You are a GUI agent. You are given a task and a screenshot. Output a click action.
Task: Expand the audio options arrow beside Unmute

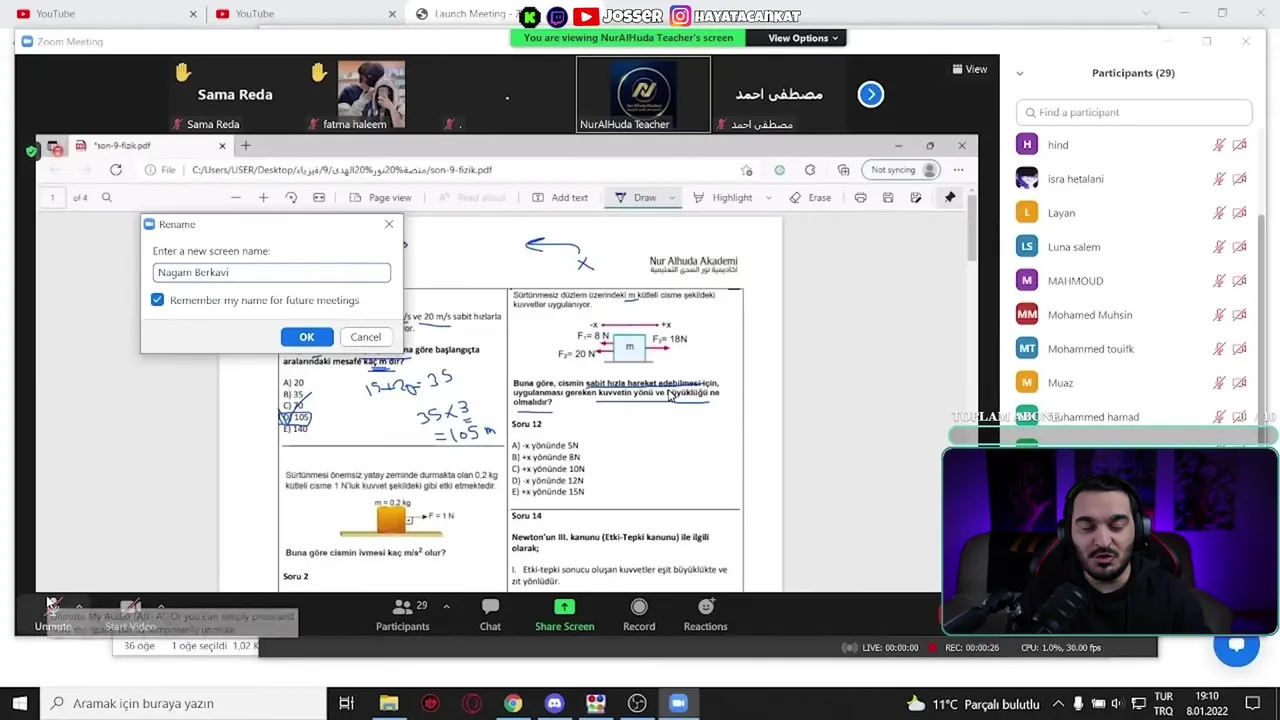click(81, 606)
